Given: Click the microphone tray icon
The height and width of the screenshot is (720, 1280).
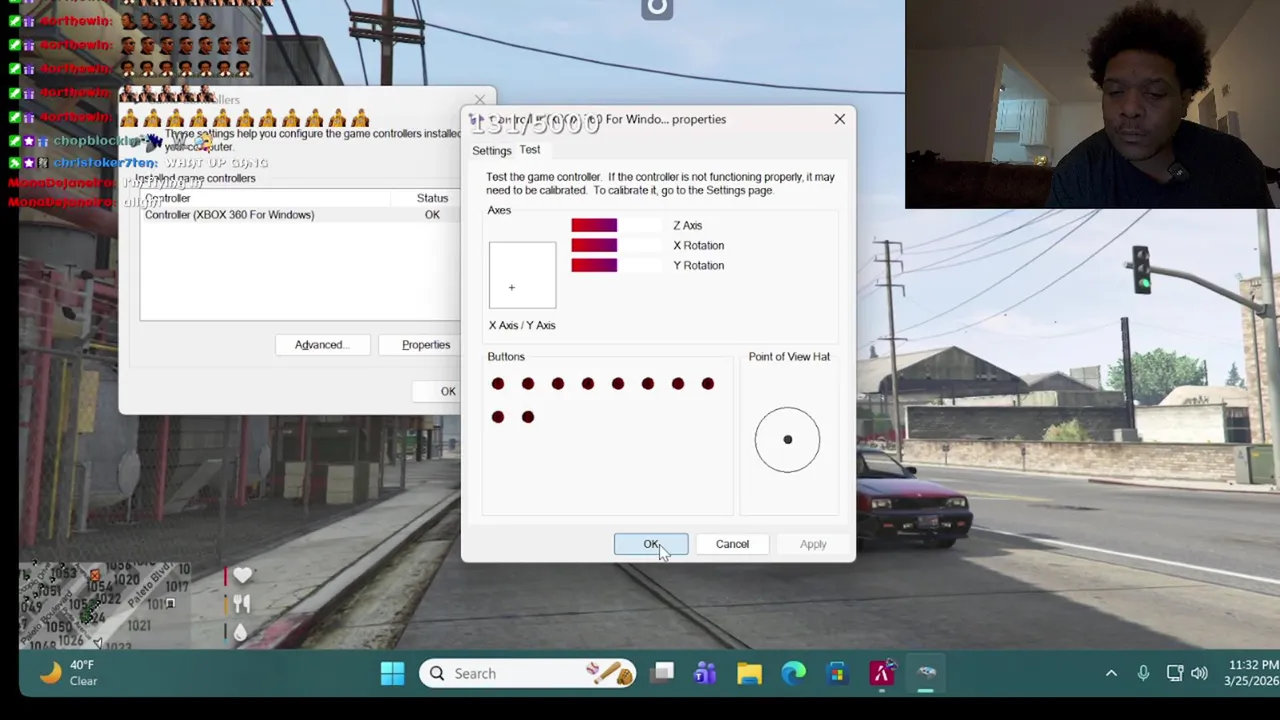Looking at the screenshot, I should 1143,674.
